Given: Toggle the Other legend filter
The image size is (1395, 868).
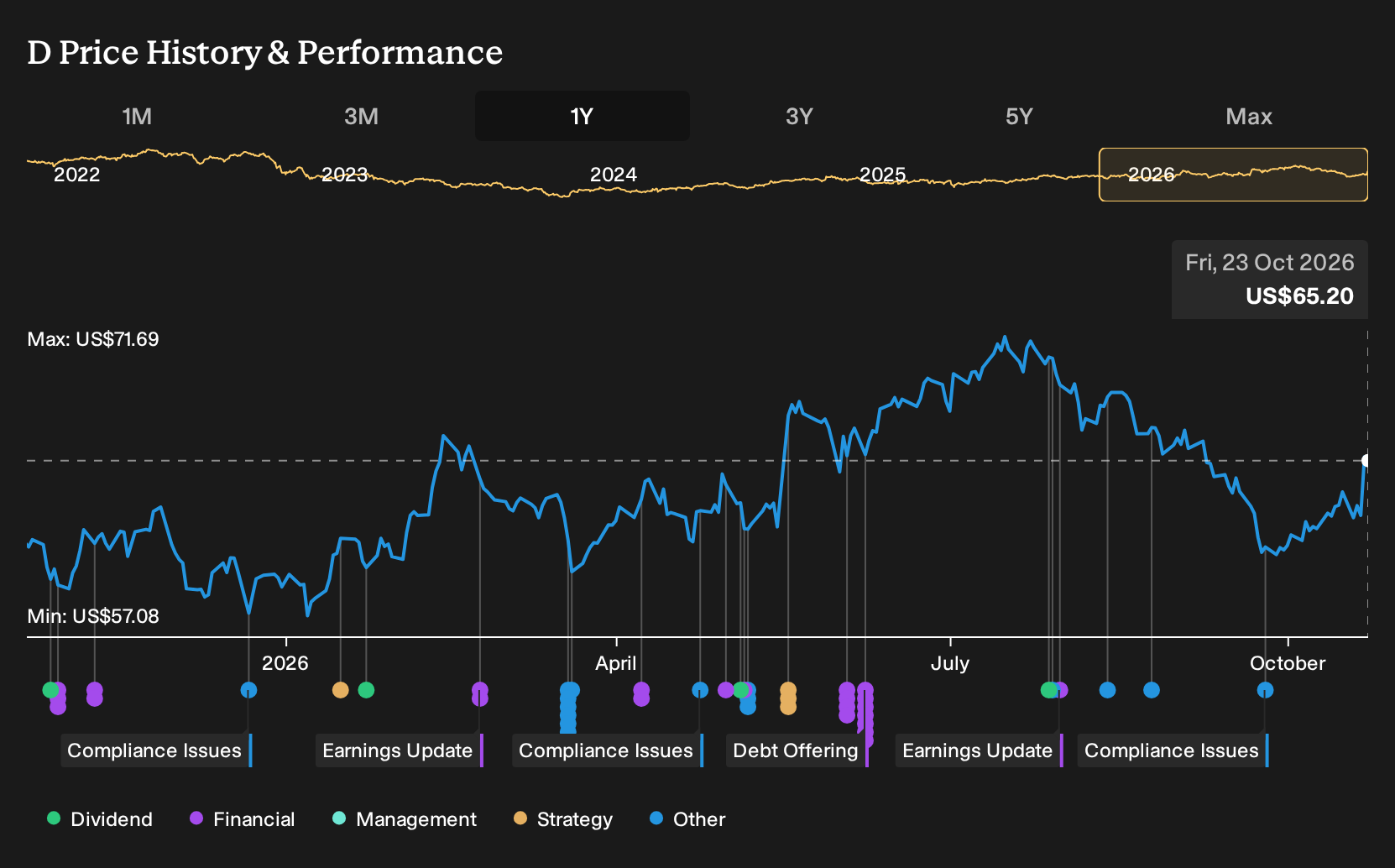Looking at the screenshot, I should 687,818.
